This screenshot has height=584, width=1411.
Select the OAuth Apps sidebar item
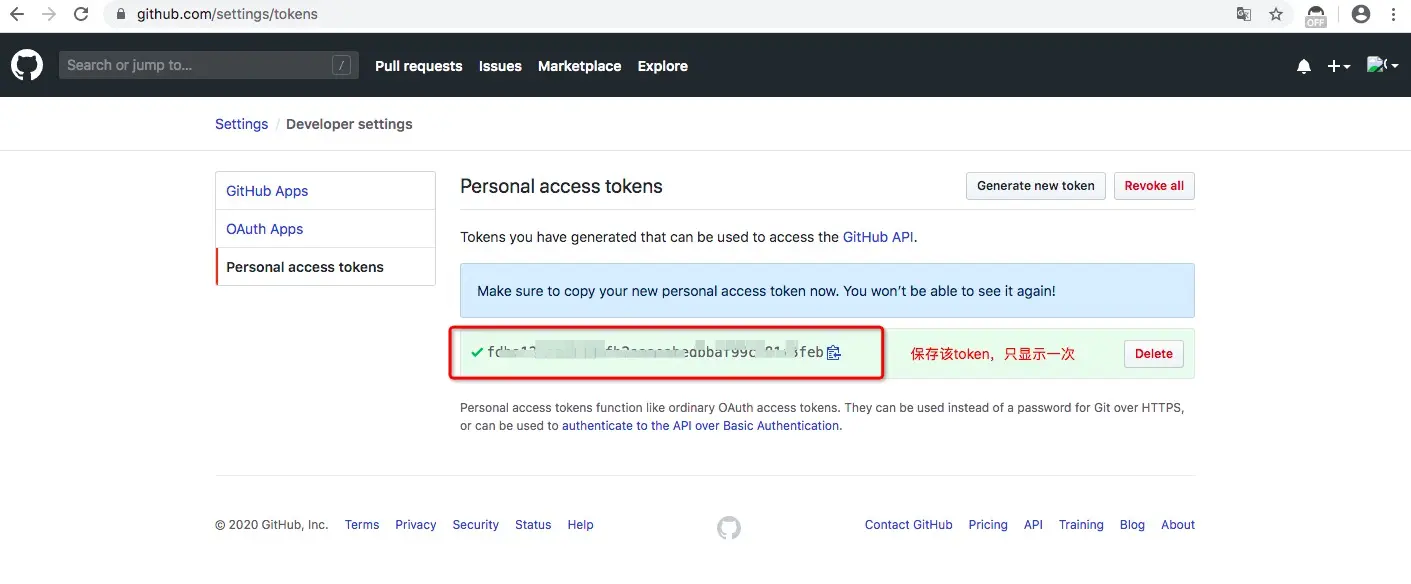pyautogui.click(x=265, y=229)
